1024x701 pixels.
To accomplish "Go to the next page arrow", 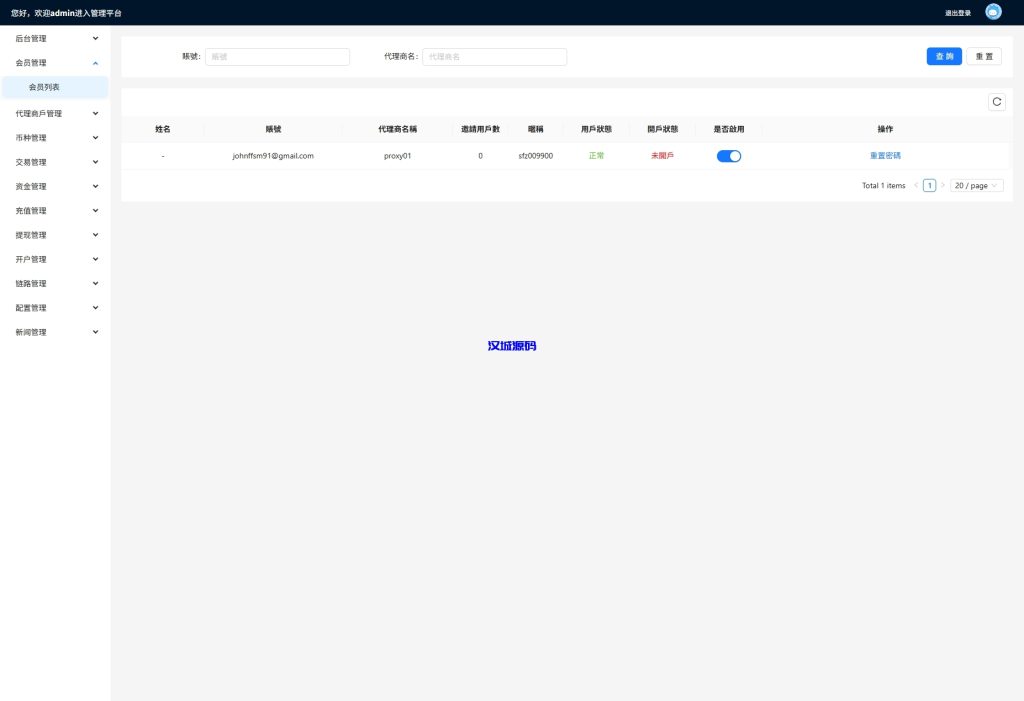I will pos(942,186).
